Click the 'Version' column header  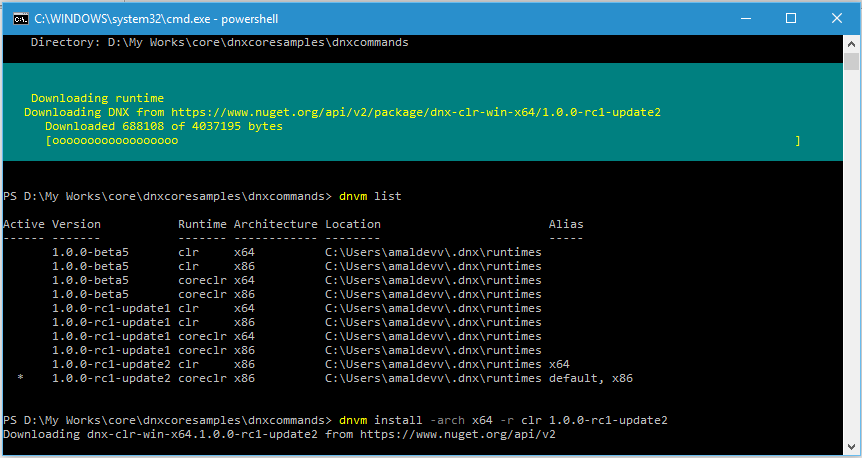[x=76, y=224]
